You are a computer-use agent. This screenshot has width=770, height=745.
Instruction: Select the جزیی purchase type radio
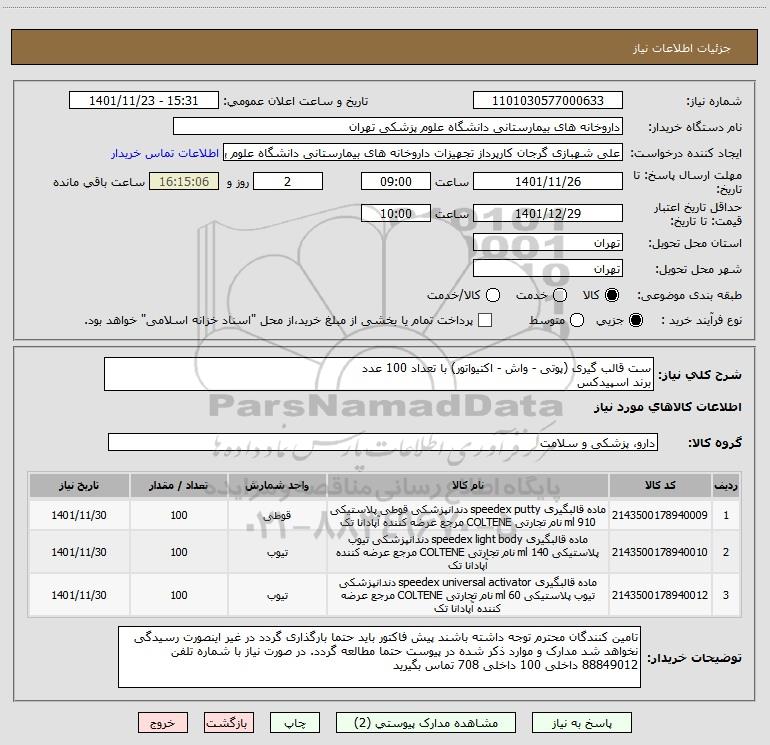pyautogui.click(x=635, y=320)
